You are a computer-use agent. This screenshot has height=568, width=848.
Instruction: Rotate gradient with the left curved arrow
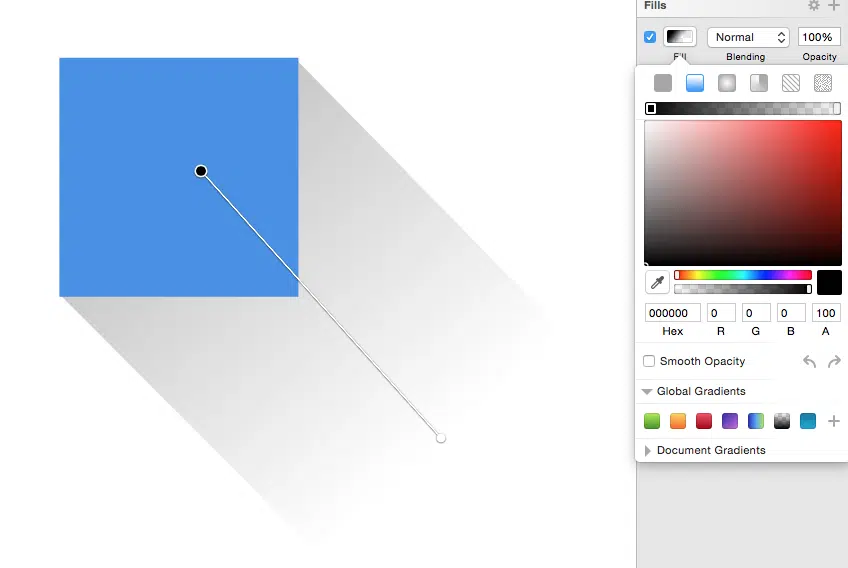tap(810, 362)
